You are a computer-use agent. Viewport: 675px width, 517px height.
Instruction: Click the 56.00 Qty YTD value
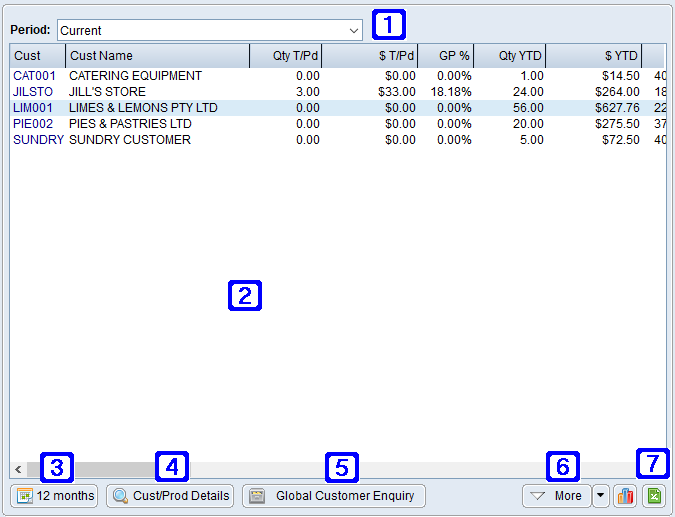coord(528,108)
